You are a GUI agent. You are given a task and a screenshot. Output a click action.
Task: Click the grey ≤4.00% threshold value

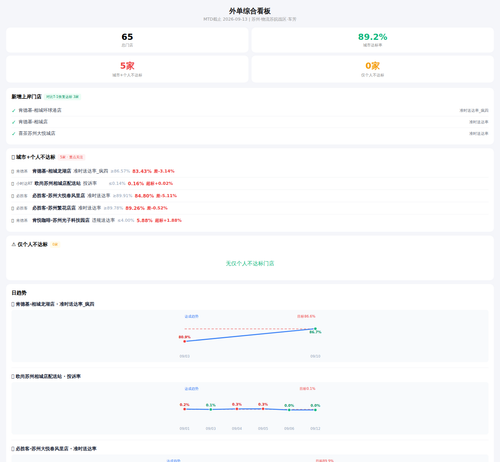pyautogui.click(x=126, y=221)
